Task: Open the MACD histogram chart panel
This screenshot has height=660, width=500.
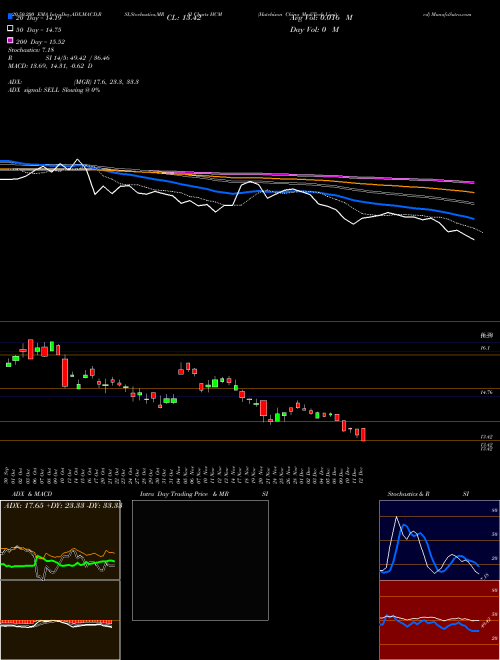Action: (x=60, y=620)
